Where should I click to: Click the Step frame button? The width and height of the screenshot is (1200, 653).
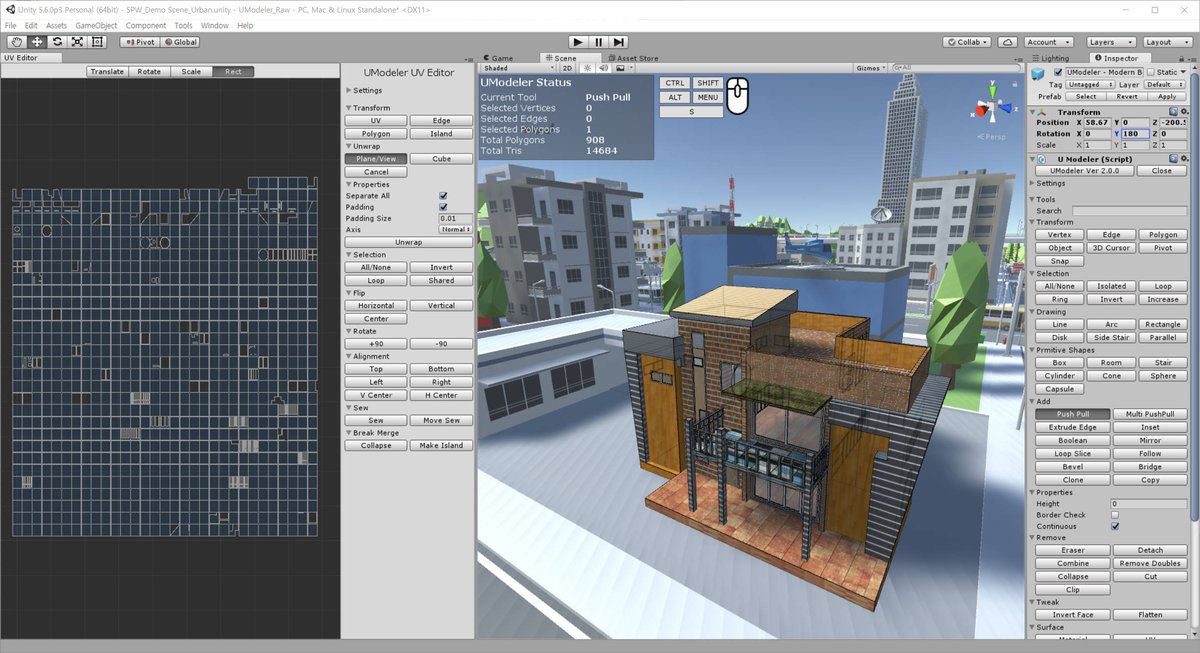[619, 42]
